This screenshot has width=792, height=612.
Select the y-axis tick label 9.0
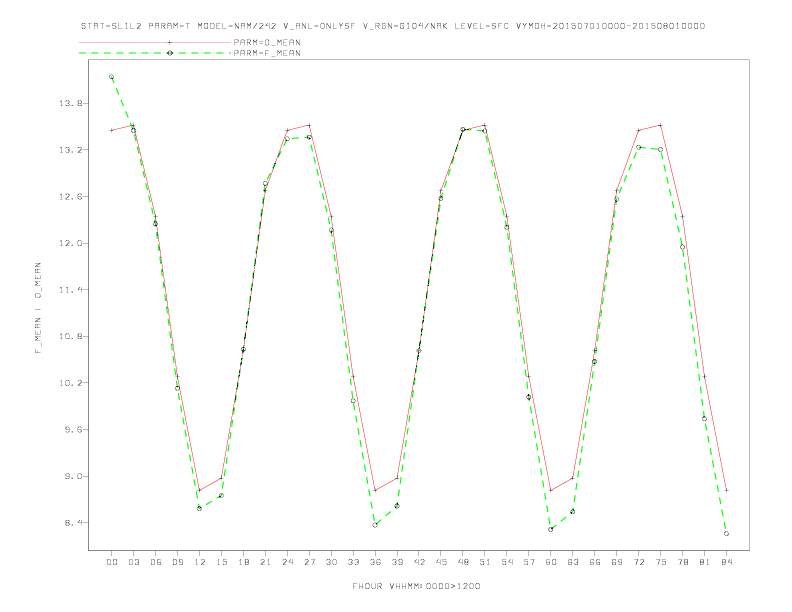pos(72,476)
